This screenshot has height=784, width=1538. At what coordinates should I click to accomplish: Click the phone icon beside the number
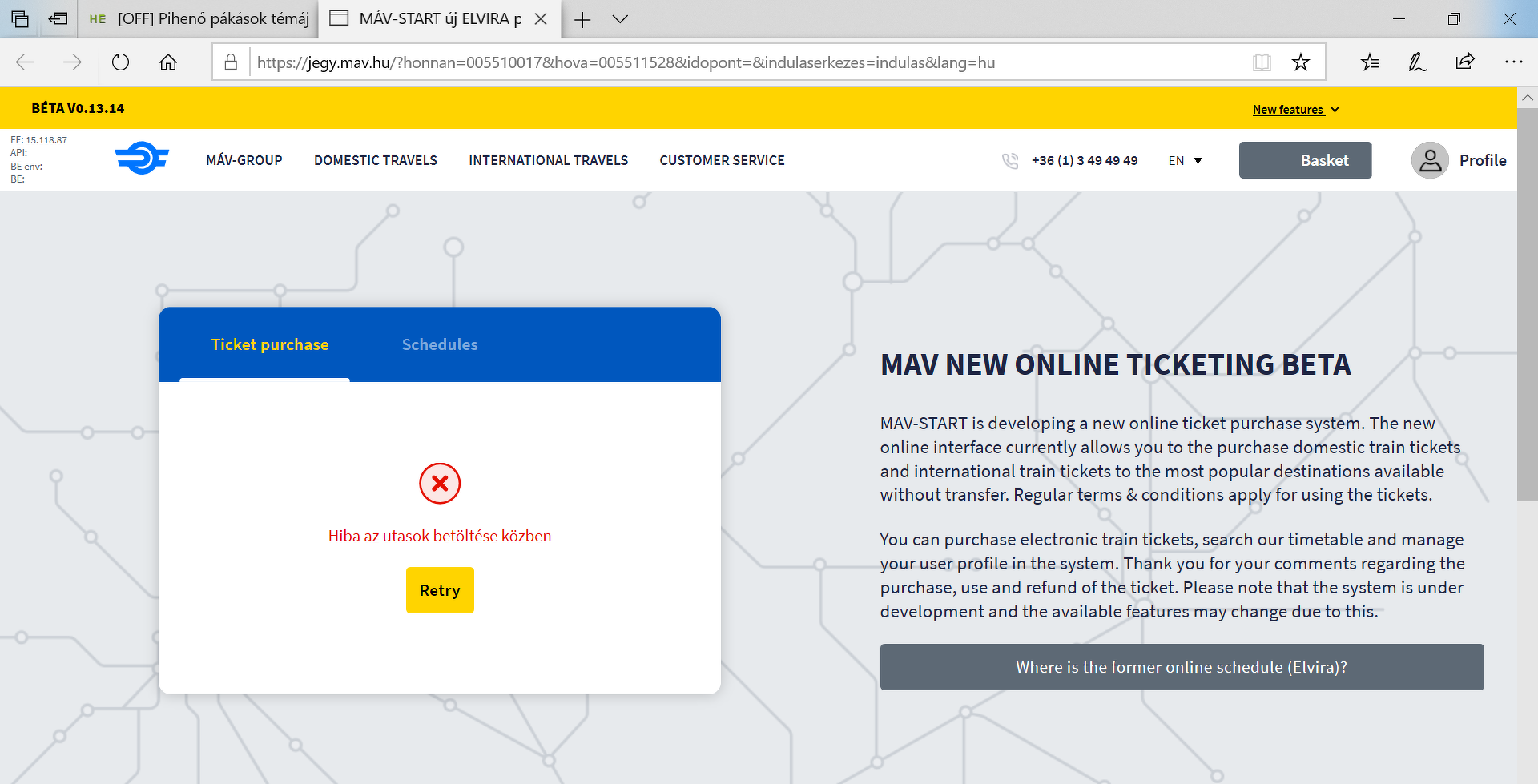(1010, 161)
